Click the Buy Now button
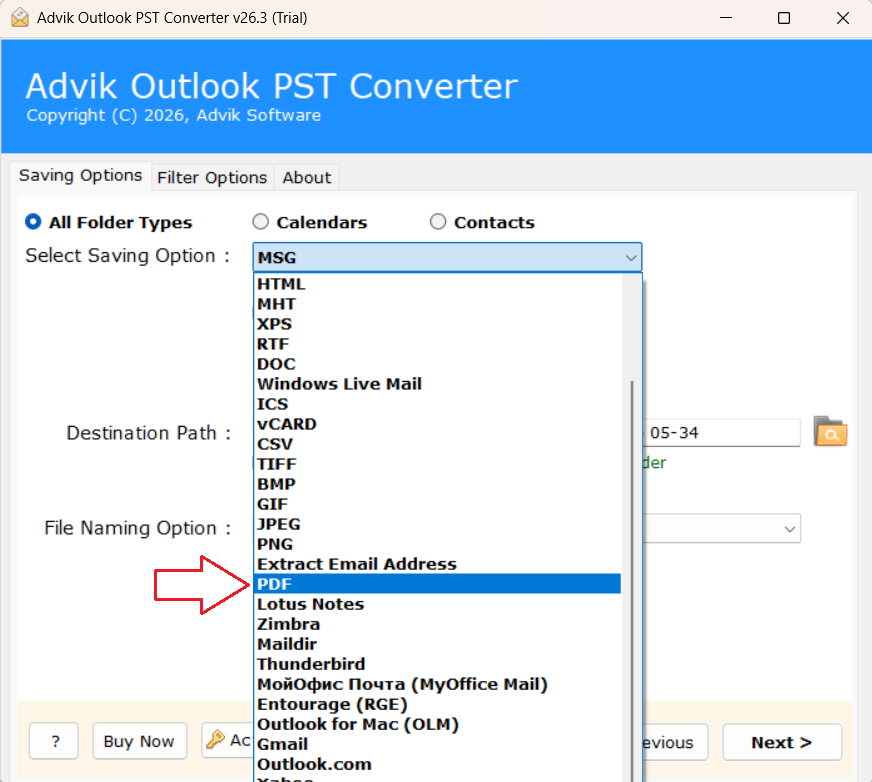The width and height of the screenshot is (872, 782). (x=140, y=741)
